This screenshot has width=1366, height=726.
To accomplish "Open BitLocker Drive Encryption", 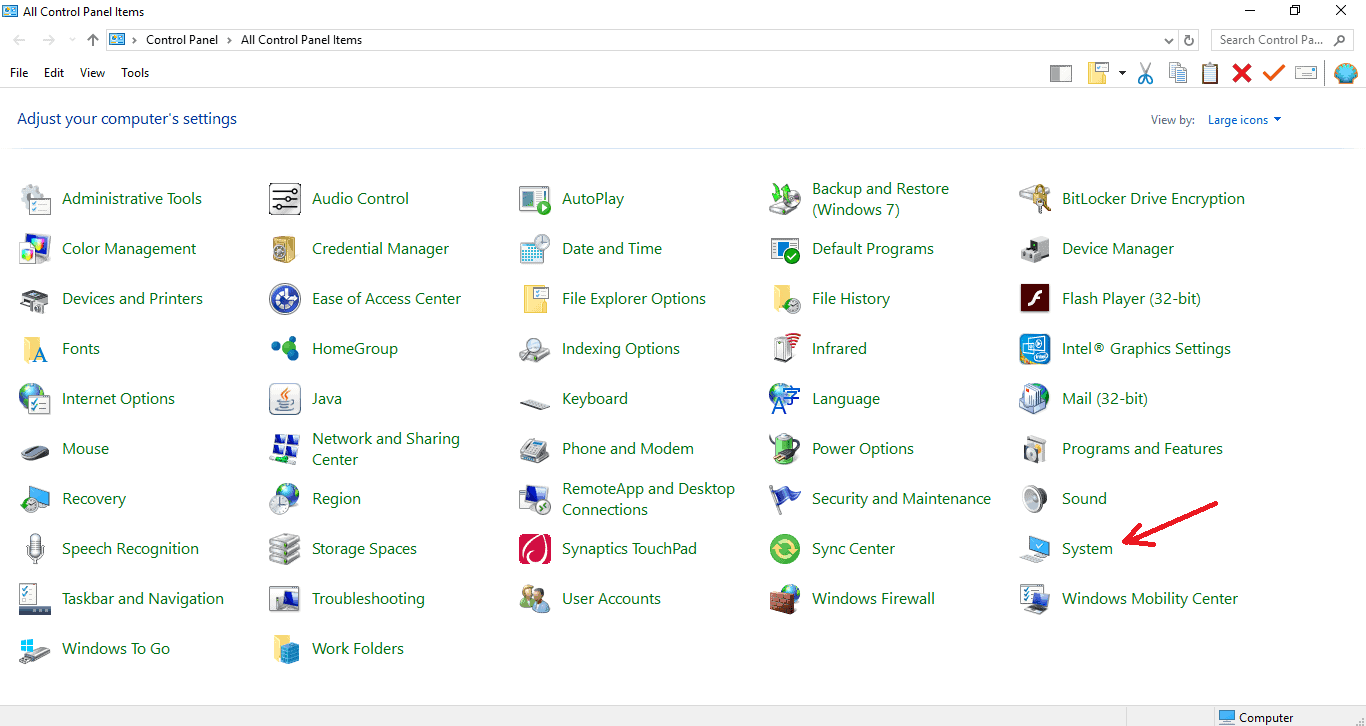I will click(x=1132, y=199).
